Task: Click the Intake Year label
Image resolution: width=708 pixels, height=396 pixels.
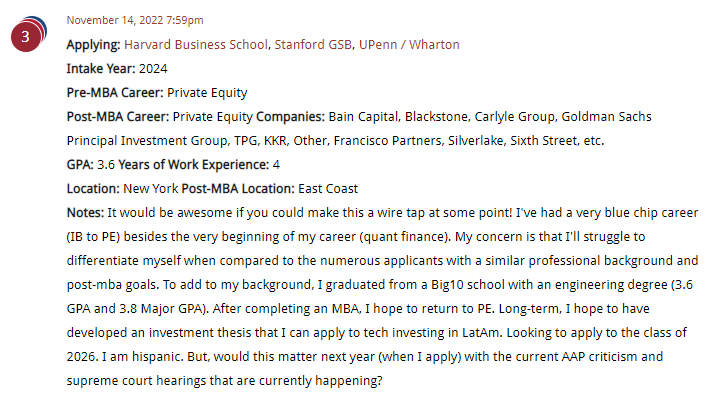Action: click(x=101, y=69)
